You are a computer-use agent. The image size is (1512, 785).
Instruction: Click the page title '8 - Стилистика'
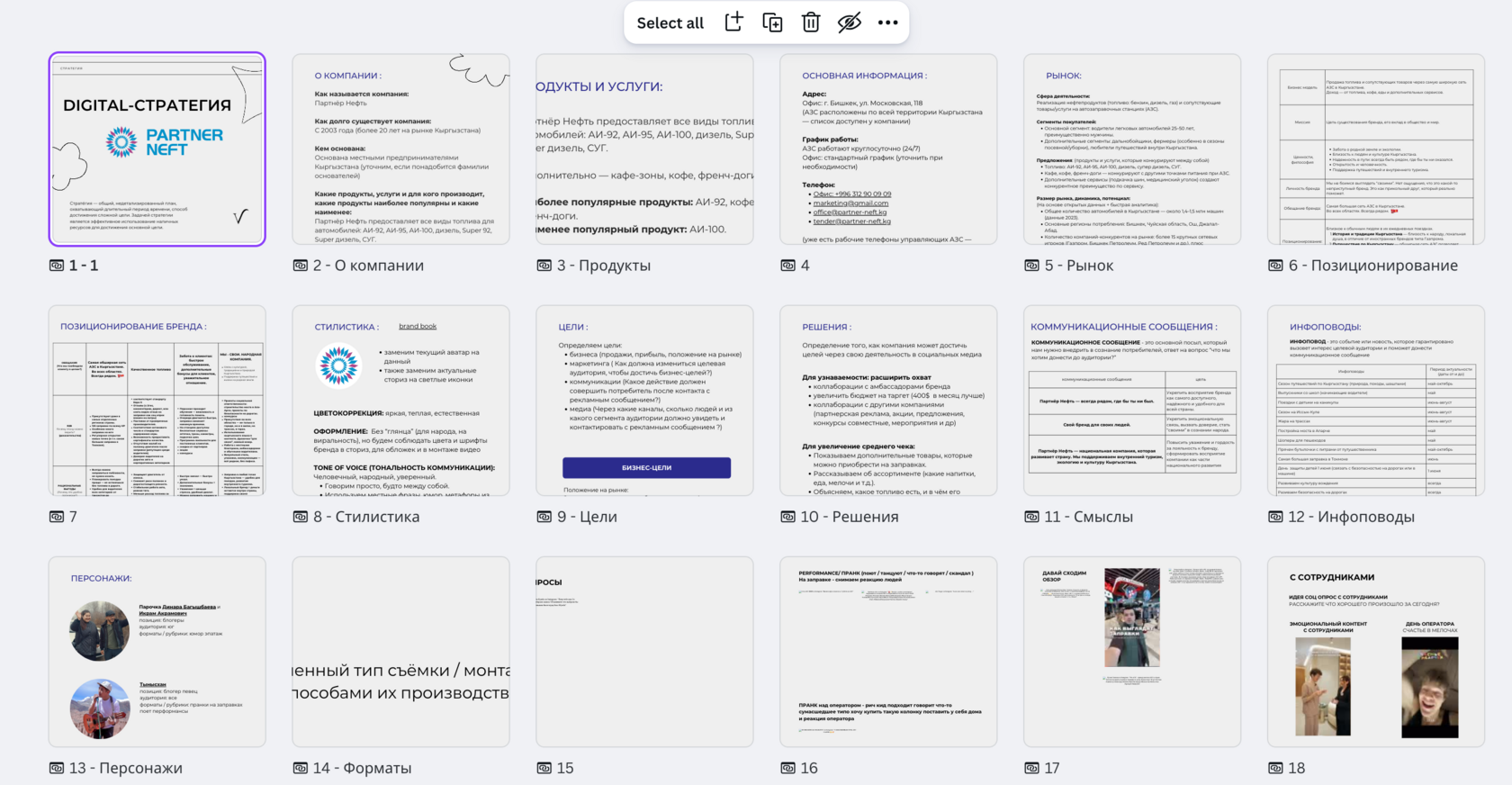(366, 517)
